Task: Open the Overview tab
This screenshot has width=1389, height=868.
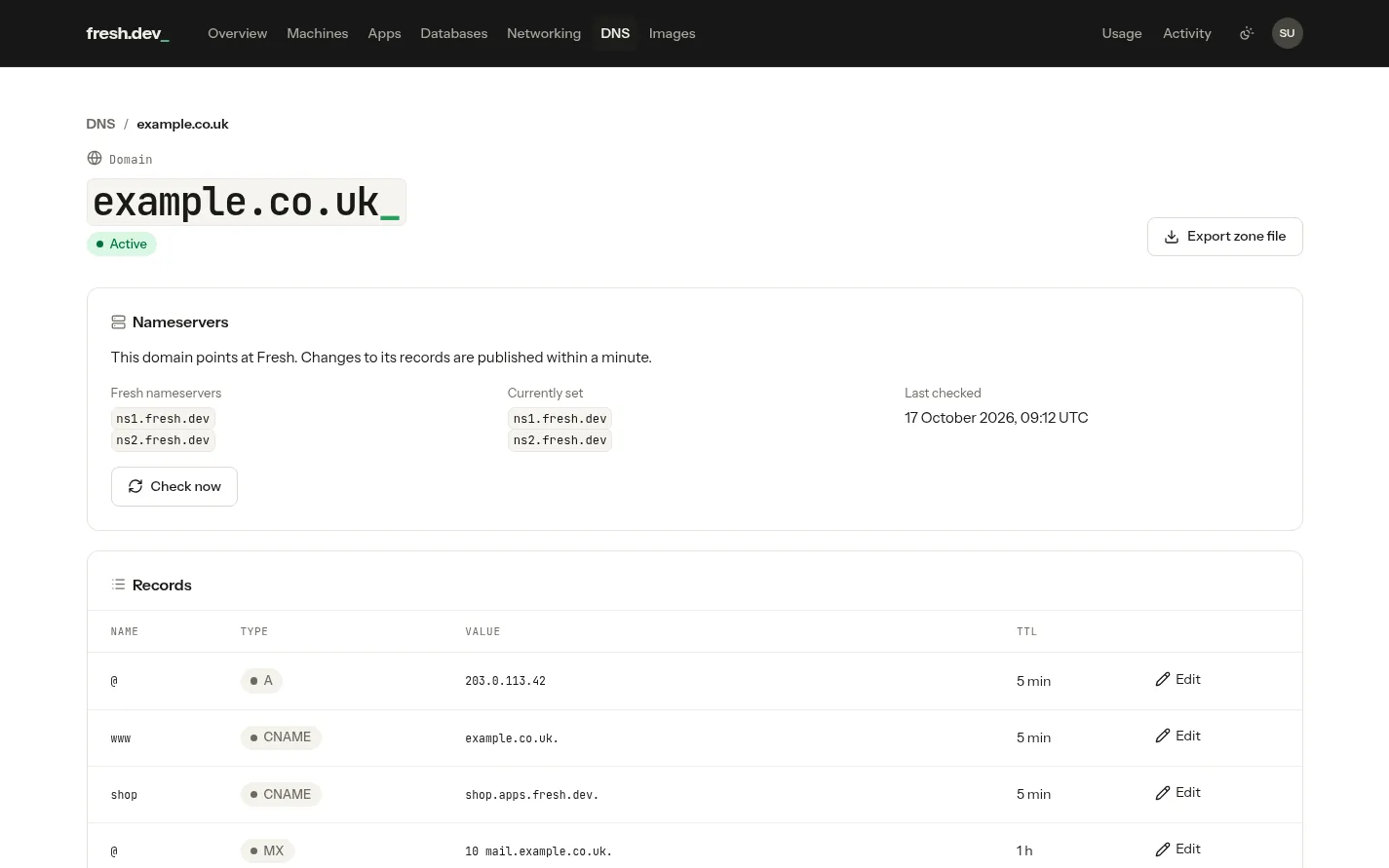Action: tap(237, 33)
